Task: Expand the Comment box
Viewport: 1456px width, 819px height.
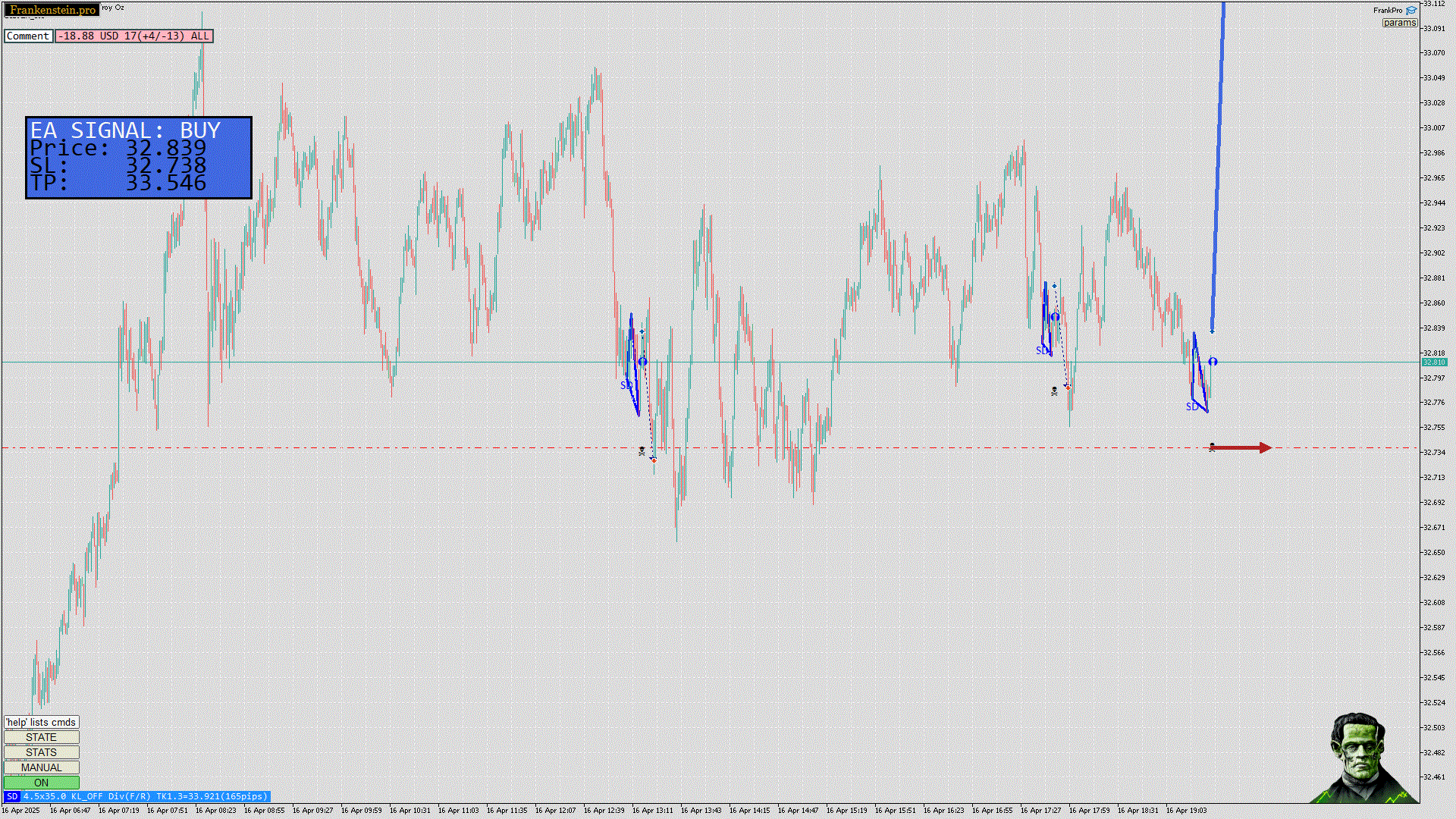Action: coord(28,36)
